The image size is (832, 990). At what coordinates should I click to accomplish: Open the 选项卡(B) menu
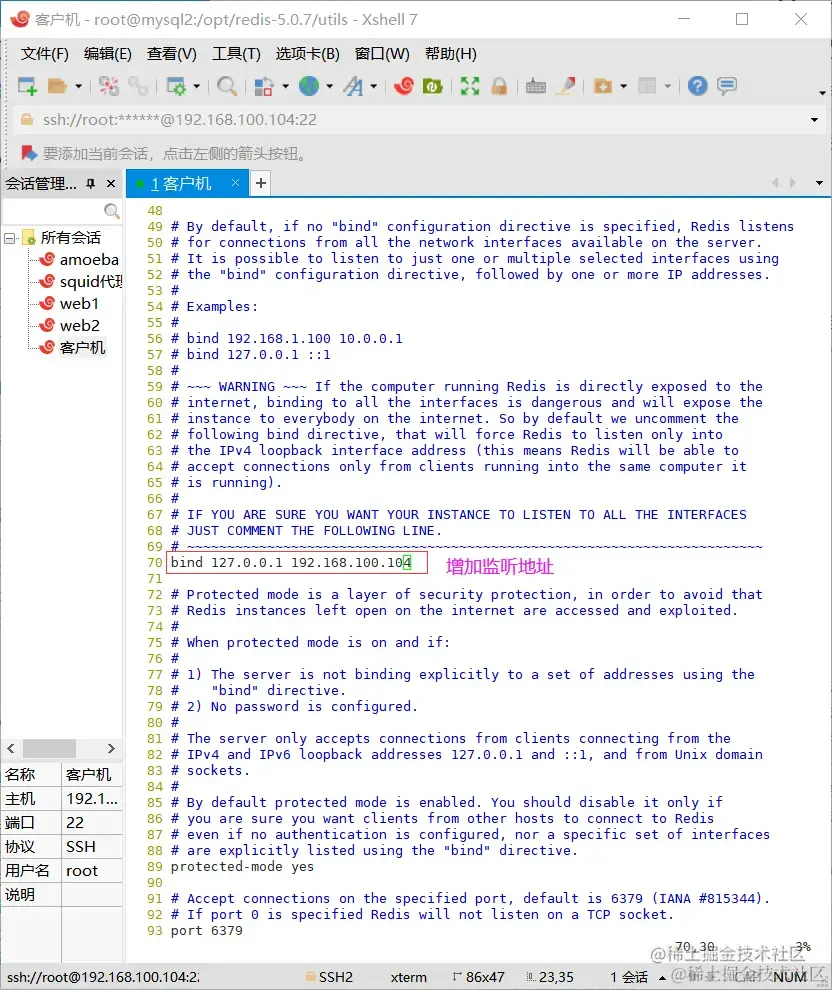click(x=307, y=54)
